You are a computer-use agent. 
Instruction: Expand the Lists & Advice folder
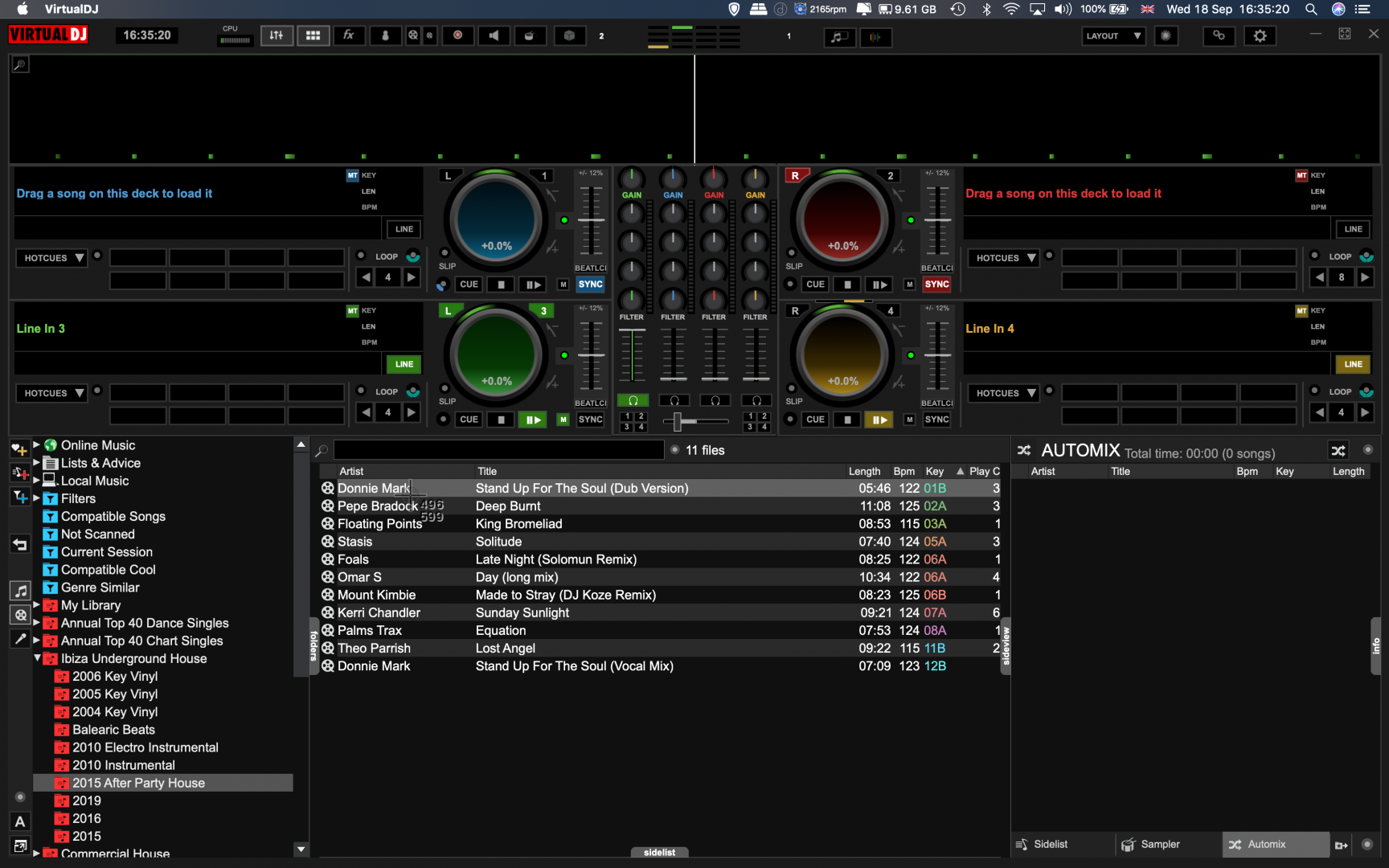[36, 462]
